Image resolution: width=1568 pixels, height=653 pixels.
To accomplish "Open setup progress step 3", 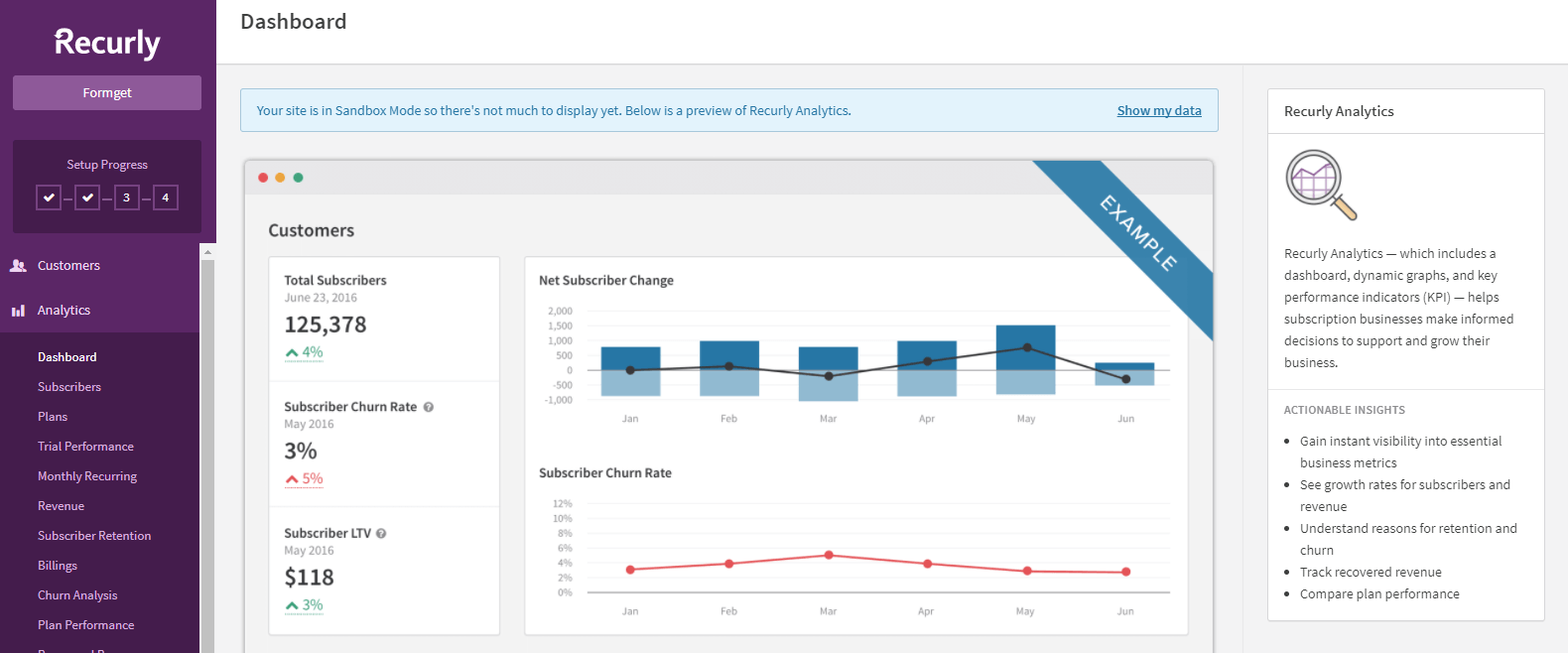I will [126, 197].
